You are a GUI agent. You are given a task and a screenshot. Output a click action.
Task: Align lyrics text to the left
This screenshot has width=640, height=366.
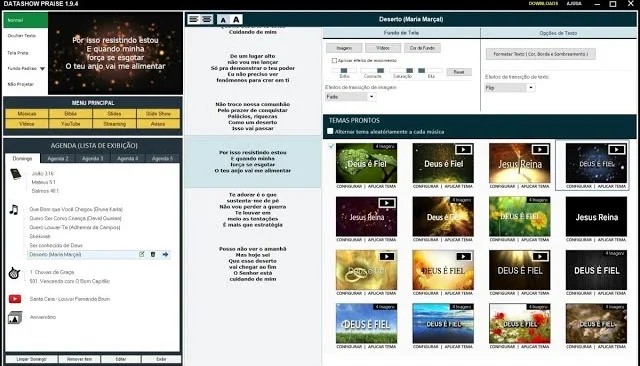pyautogui.click(x=193, y=19)
